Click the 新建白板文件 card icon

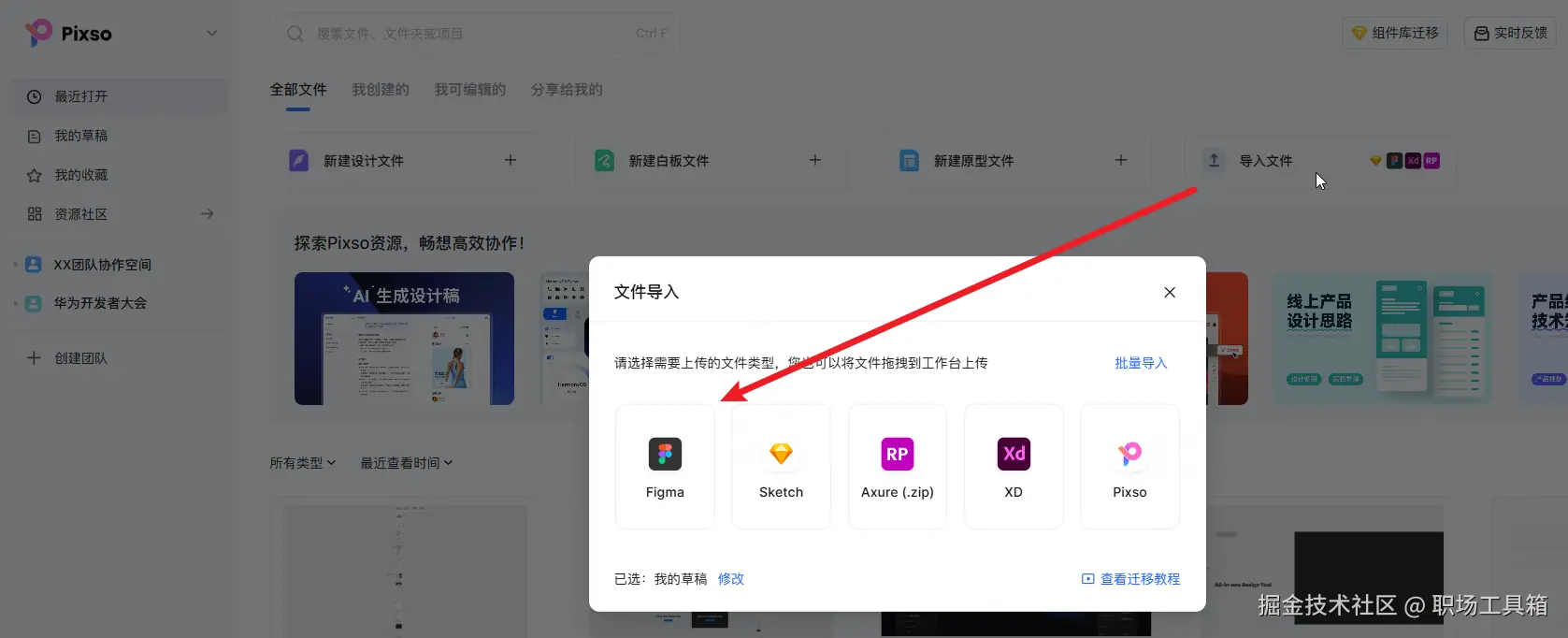[x=605, y=161]
